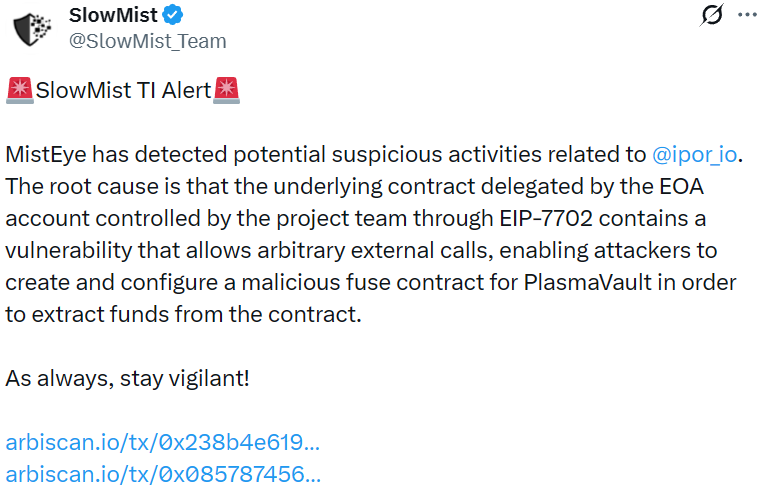Click the "SlowMist TI Alert" heading text
The height and width of the screenshot is (490, 770).
click(x=123, y=91)
